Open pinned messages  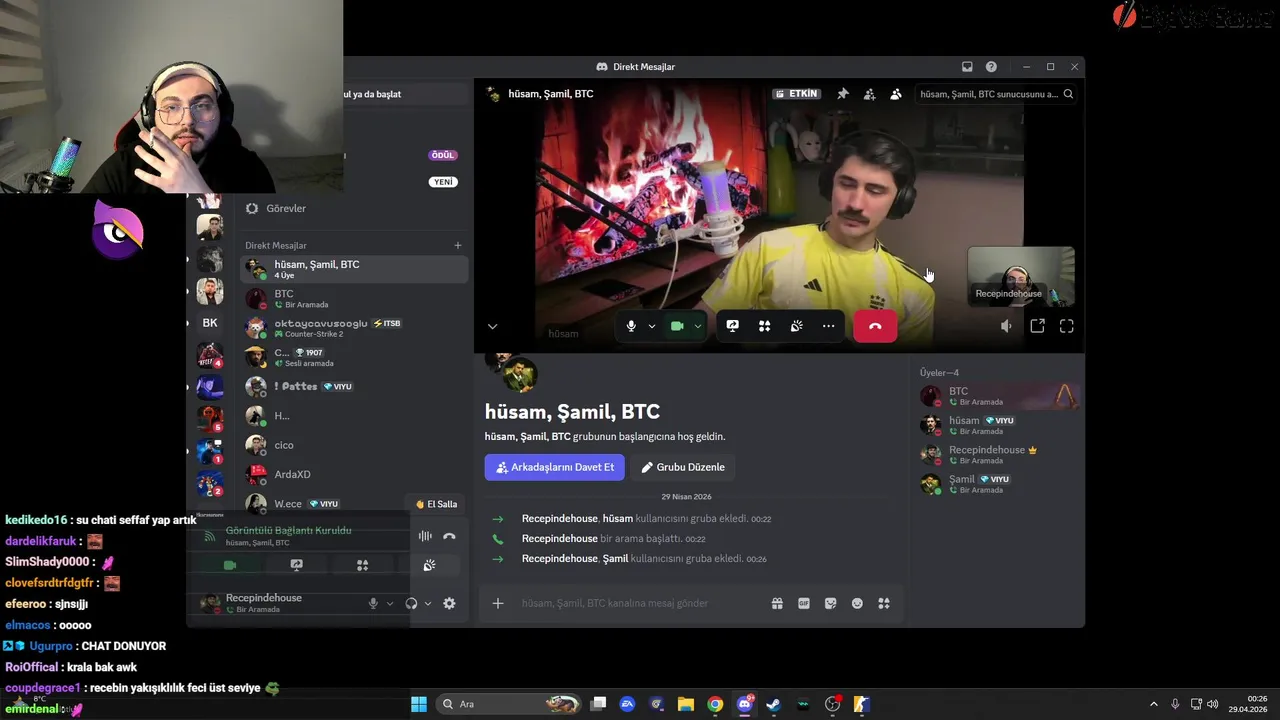[x=843, y=94]
